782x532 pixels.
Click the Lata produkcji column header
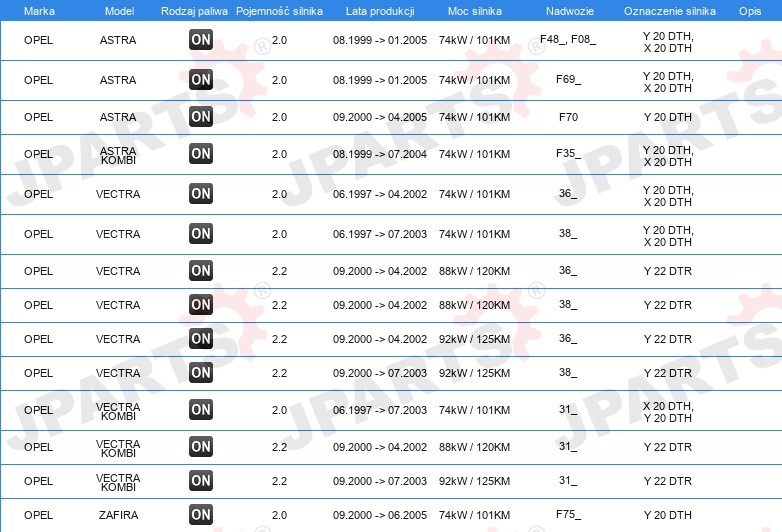click(x=380, y=11)
